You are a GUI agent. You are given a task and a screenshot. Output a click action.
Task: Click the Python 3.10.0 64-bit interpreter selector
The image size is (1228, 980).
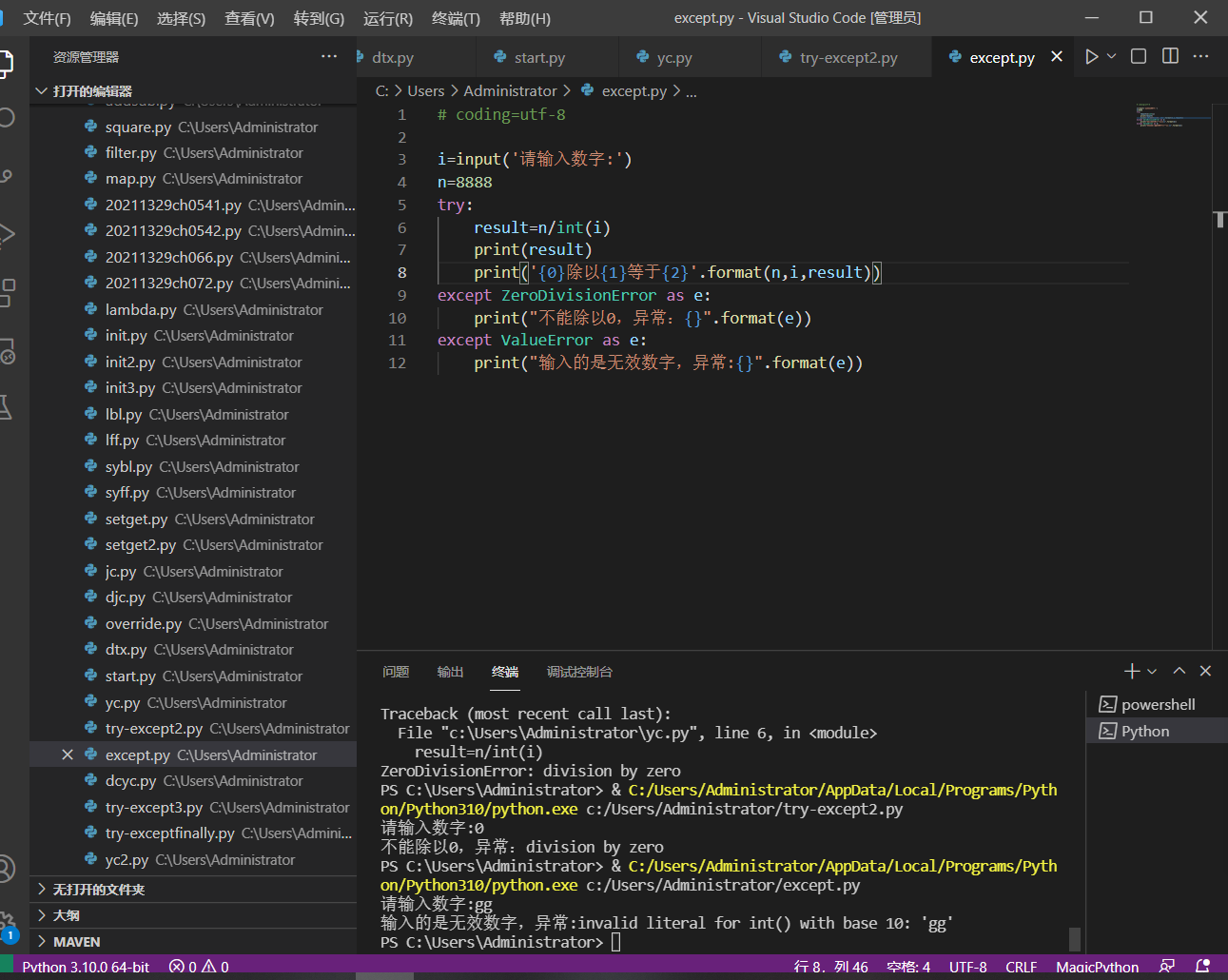(86, 967)
